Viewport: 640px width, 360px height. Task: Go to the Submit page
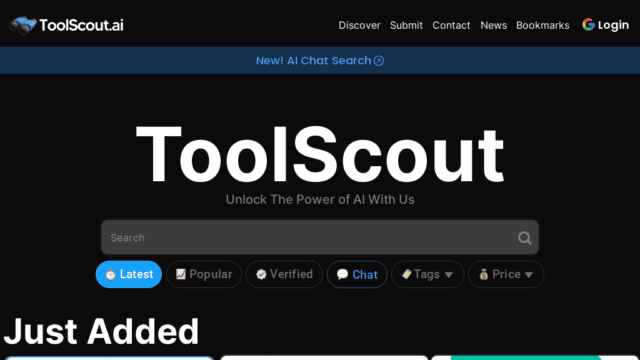[x=406, y=25]
